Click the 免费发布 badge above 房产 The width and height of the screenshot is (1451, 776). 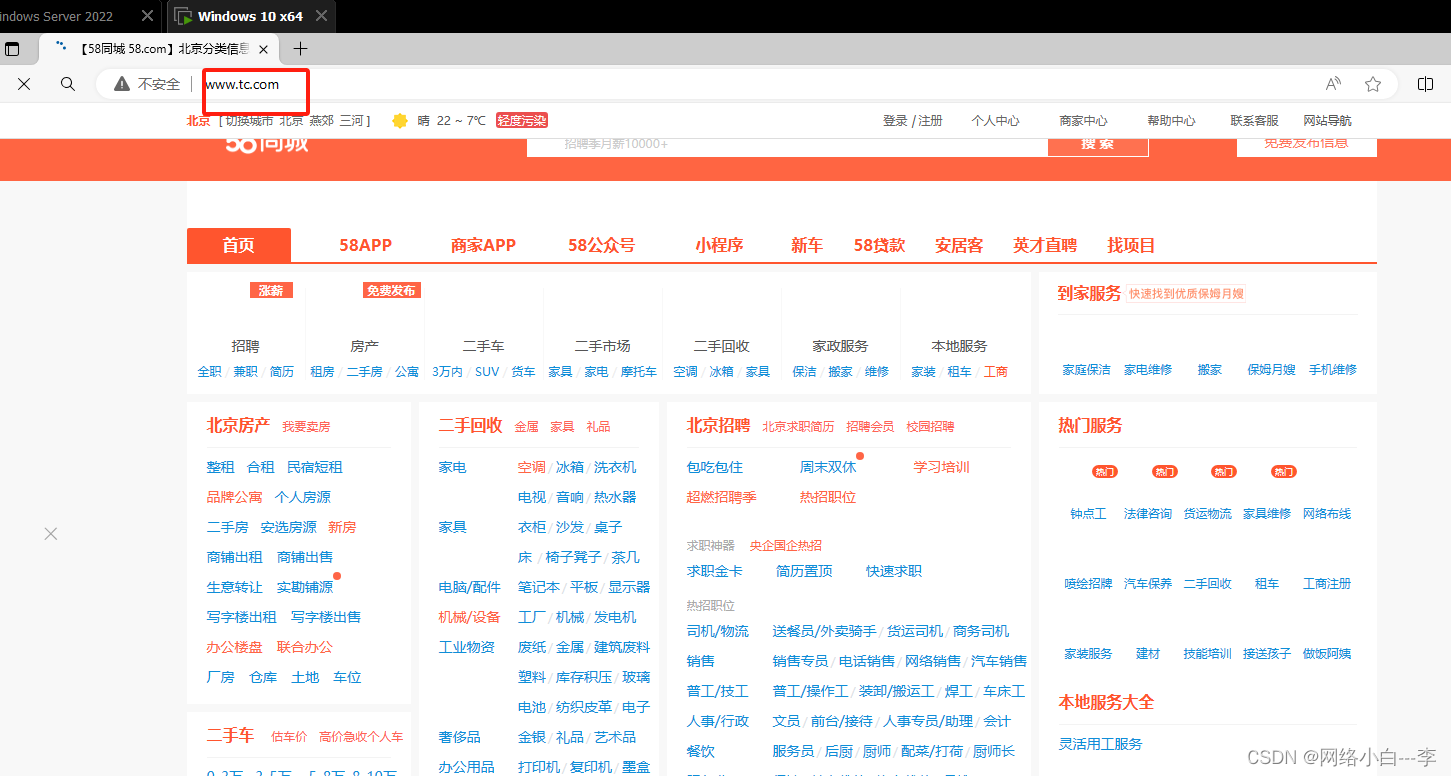[391, 290]
